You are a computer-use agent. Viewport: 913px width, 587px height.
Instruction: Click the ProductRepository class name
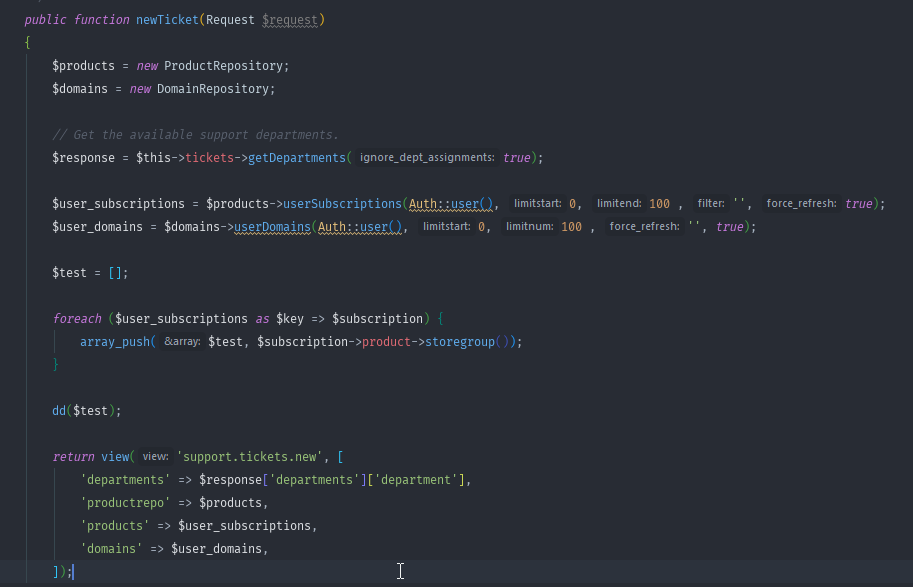pyautogui.click(x=225, y=66)
